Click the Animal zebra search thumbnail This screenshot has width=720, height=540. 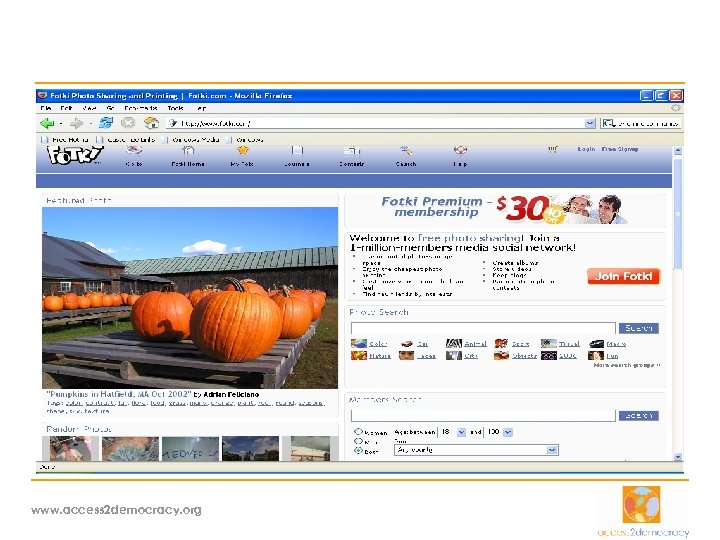pyautogui.click(x=454, y=343)
